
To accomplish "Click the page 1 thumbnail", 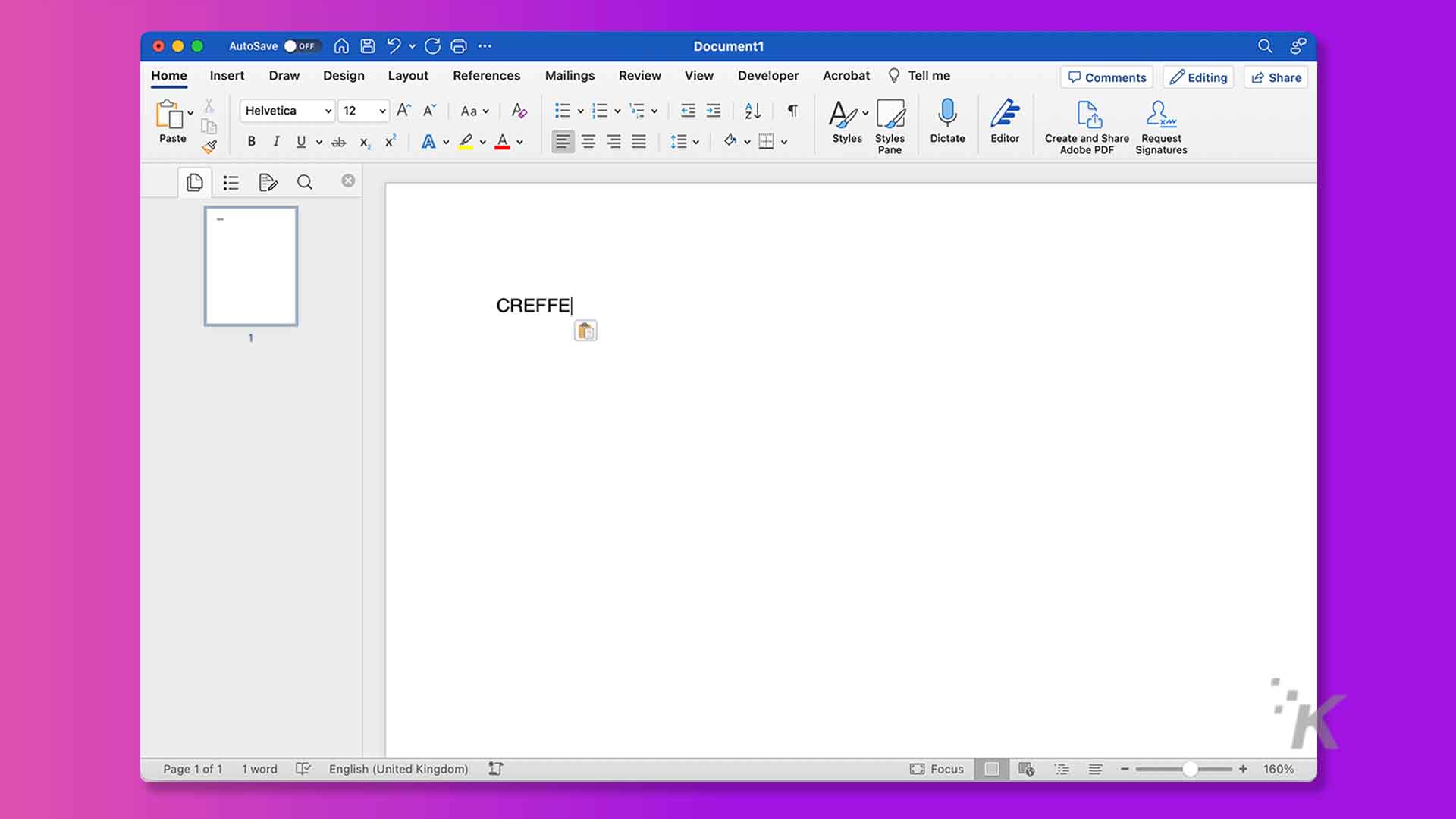I will coord(250,265).
